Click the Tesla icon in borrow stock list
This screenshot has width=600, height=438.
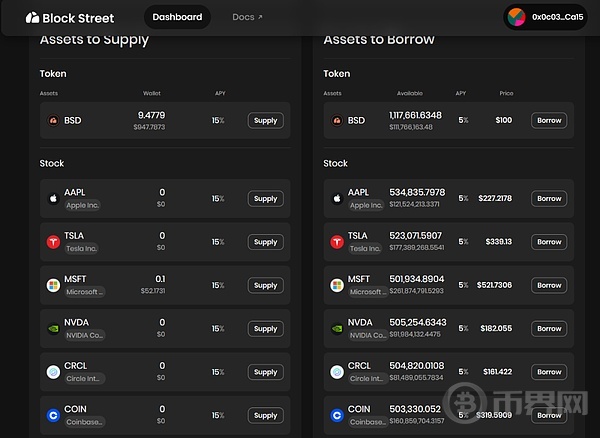tap(337, 242)
